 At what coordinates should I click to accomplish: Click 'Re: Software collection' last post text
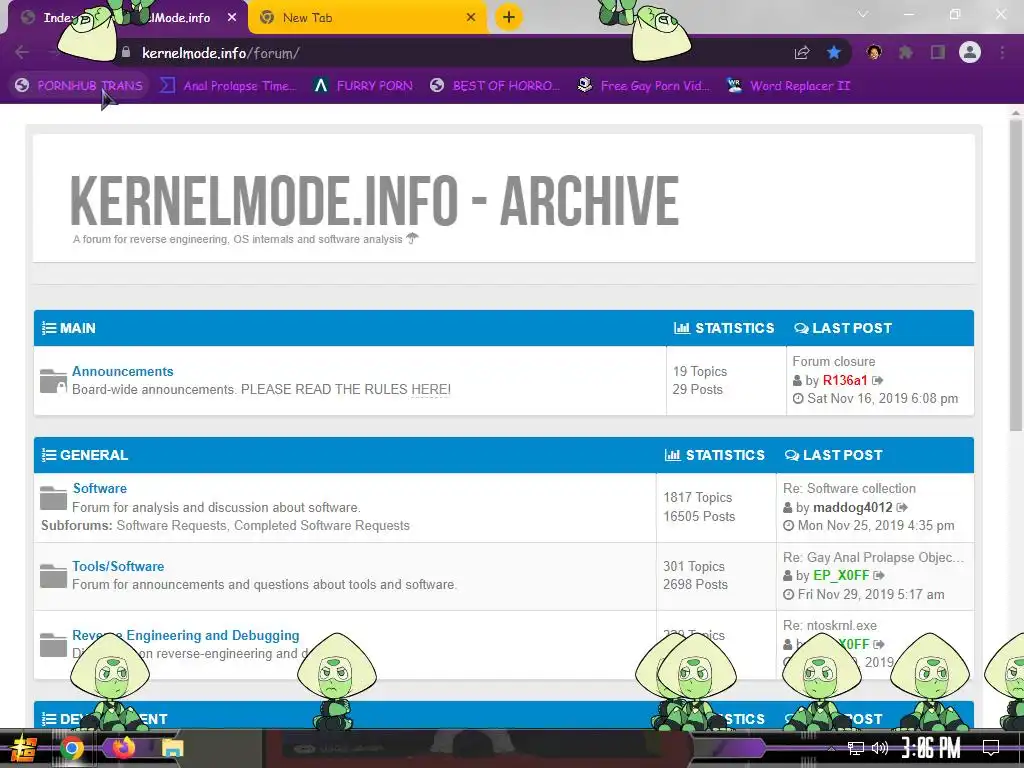(849, 488)
